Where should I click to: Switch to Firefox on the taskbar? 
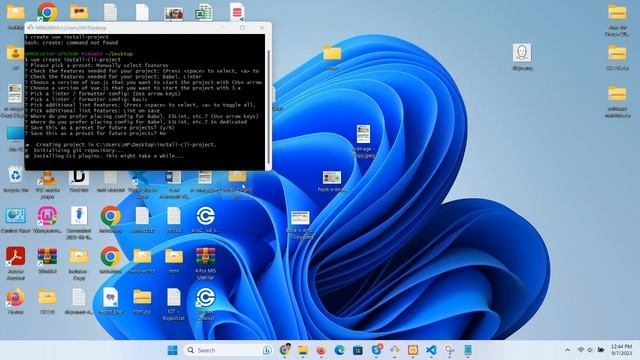point(321,350)
